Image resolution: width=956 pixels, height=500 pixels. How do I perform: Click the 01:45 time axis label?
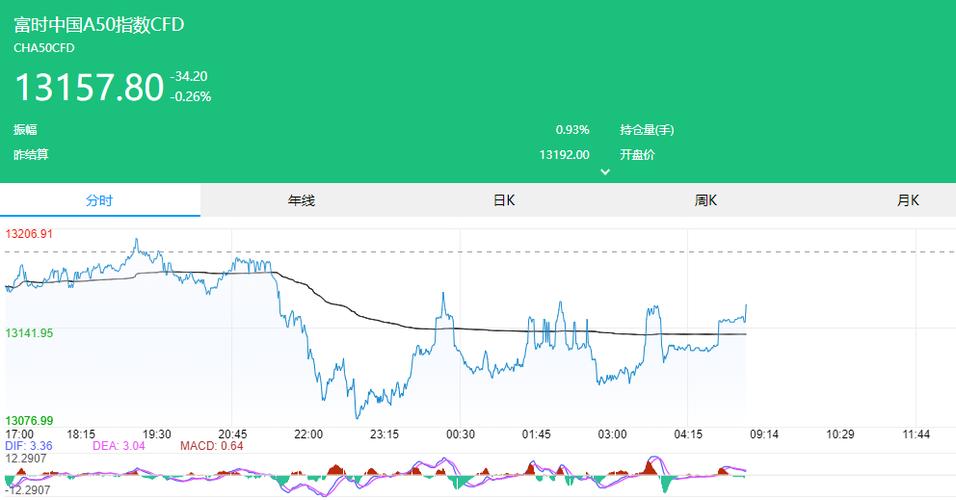coord(536,434)
